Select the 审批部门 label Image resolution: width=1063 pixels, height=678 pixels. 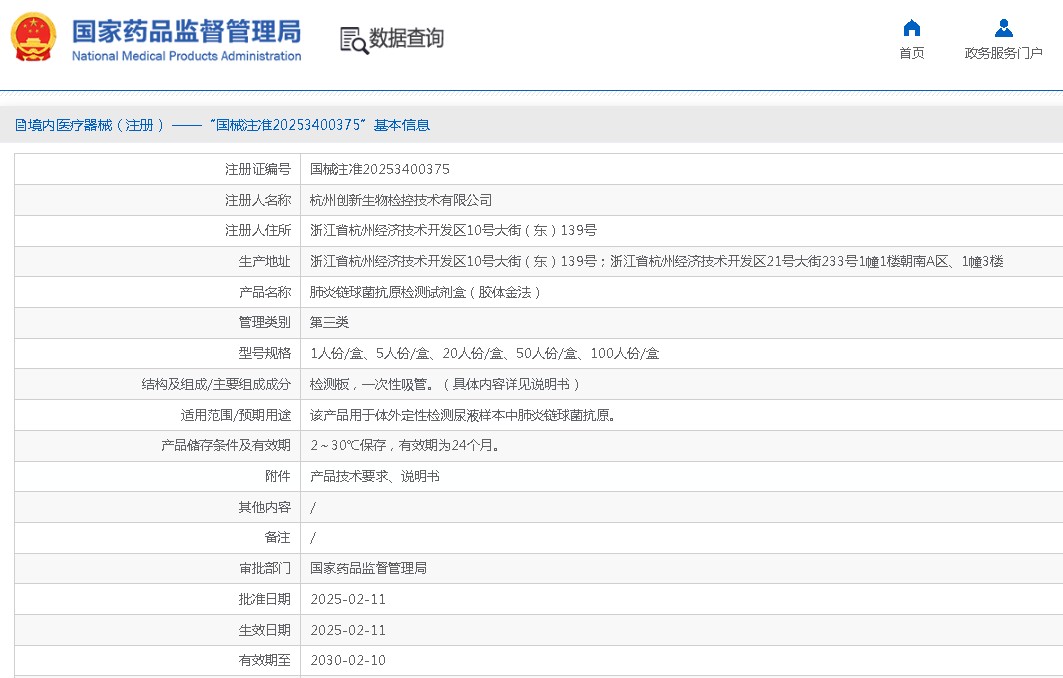tap(264, 568)
